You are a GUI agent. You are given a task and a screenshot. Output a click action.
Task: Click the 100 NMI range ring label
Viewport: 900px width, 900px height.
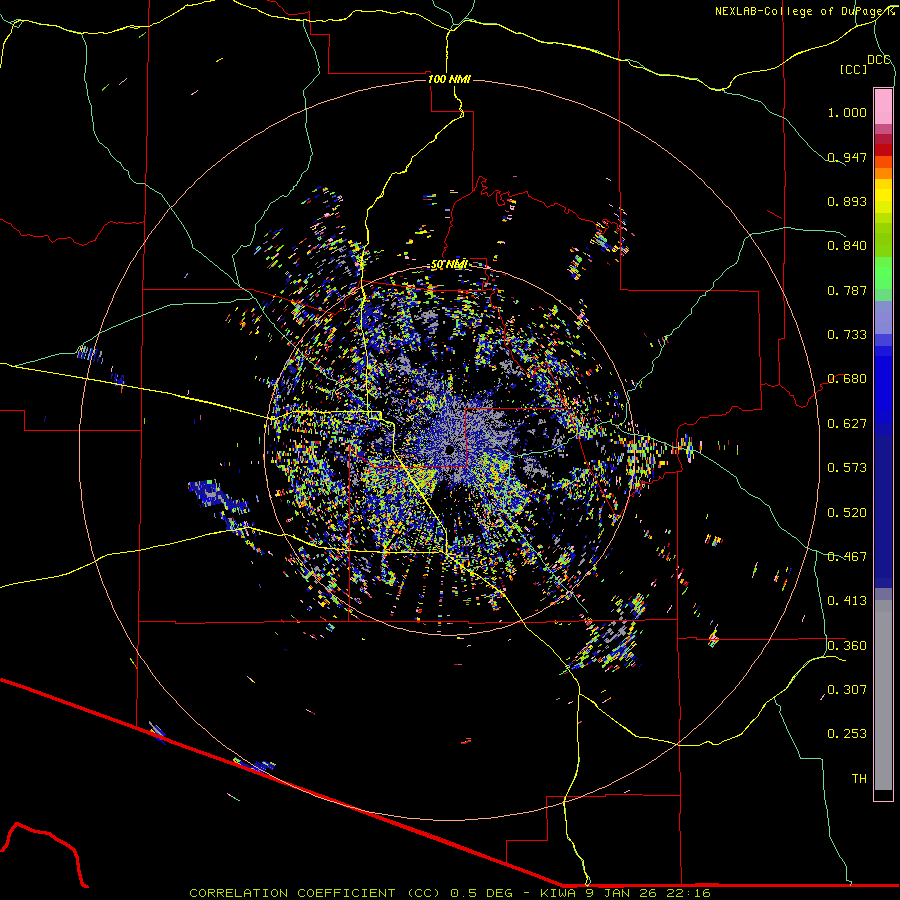[449, 79]
